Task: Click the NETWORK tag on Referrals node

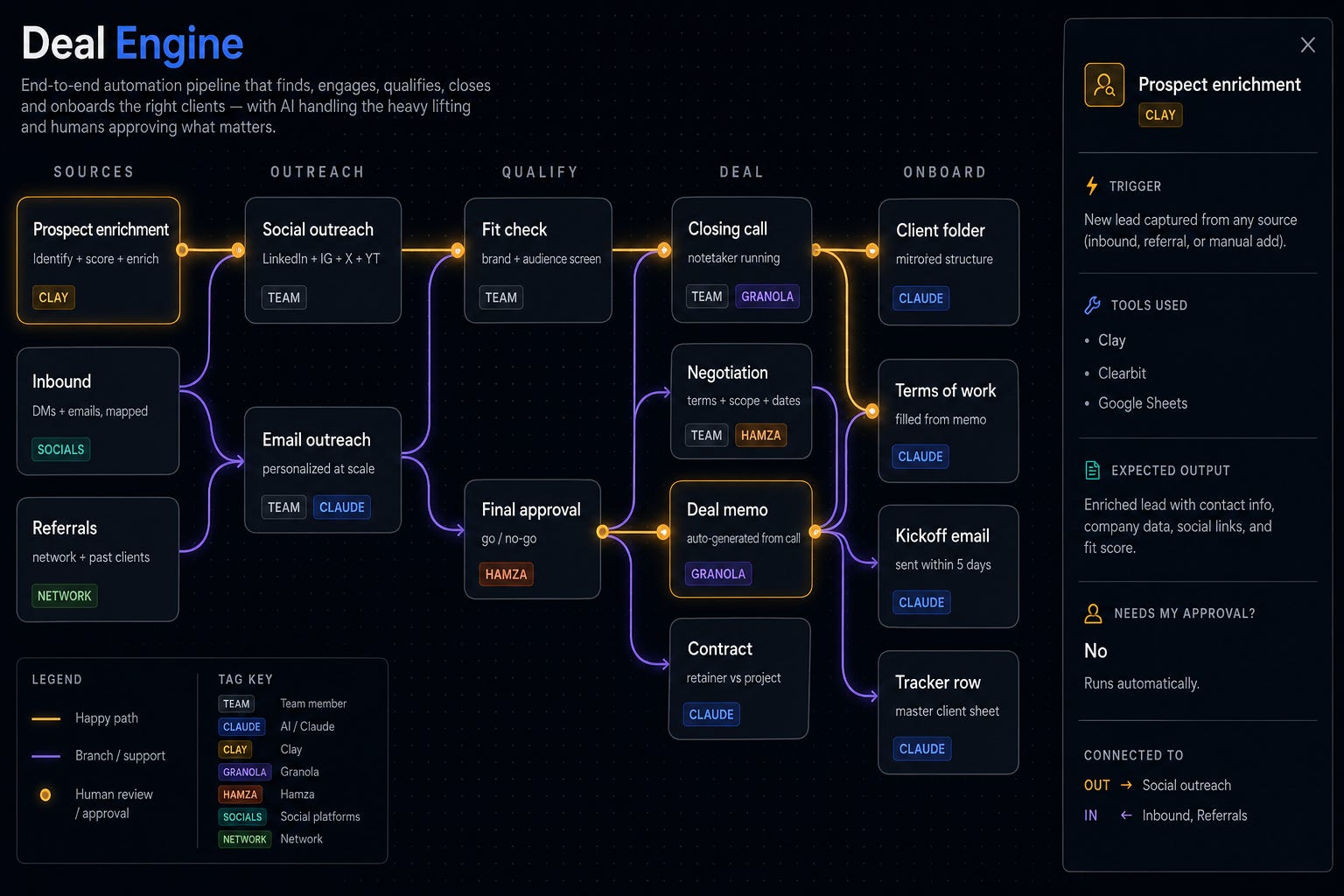Action: tap(65, 596)
